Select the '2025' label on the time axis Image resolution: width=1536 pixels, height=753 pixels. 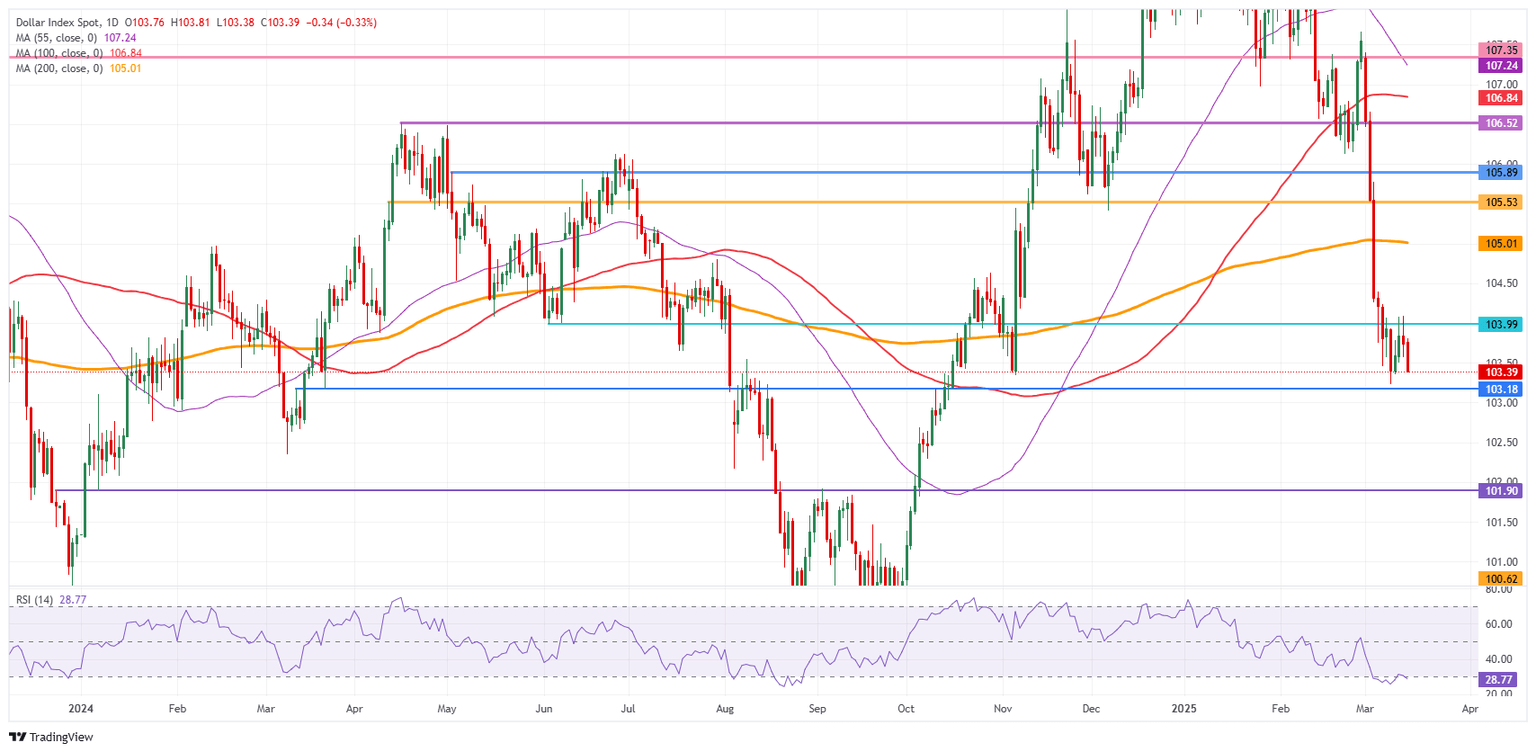pyautogui.click(x=1185, y=709)
